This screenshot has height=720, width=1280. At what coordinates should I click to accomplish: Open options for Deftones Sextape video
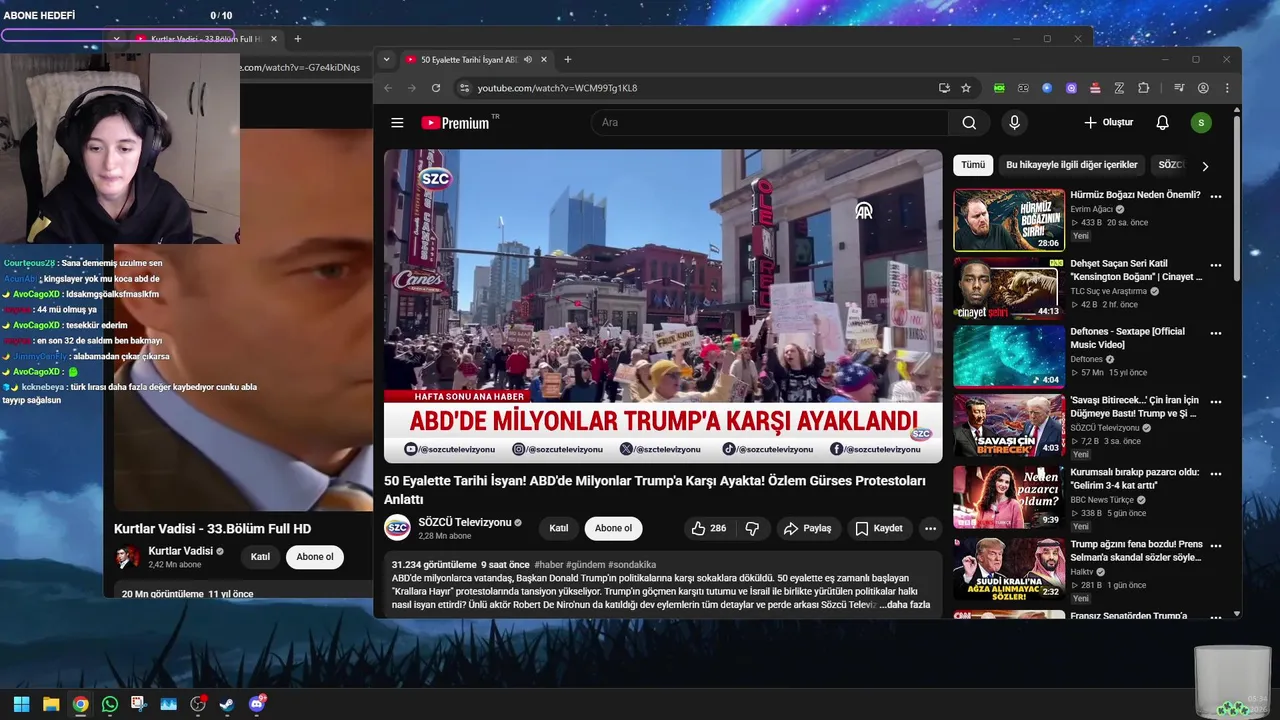[1216, 334]
